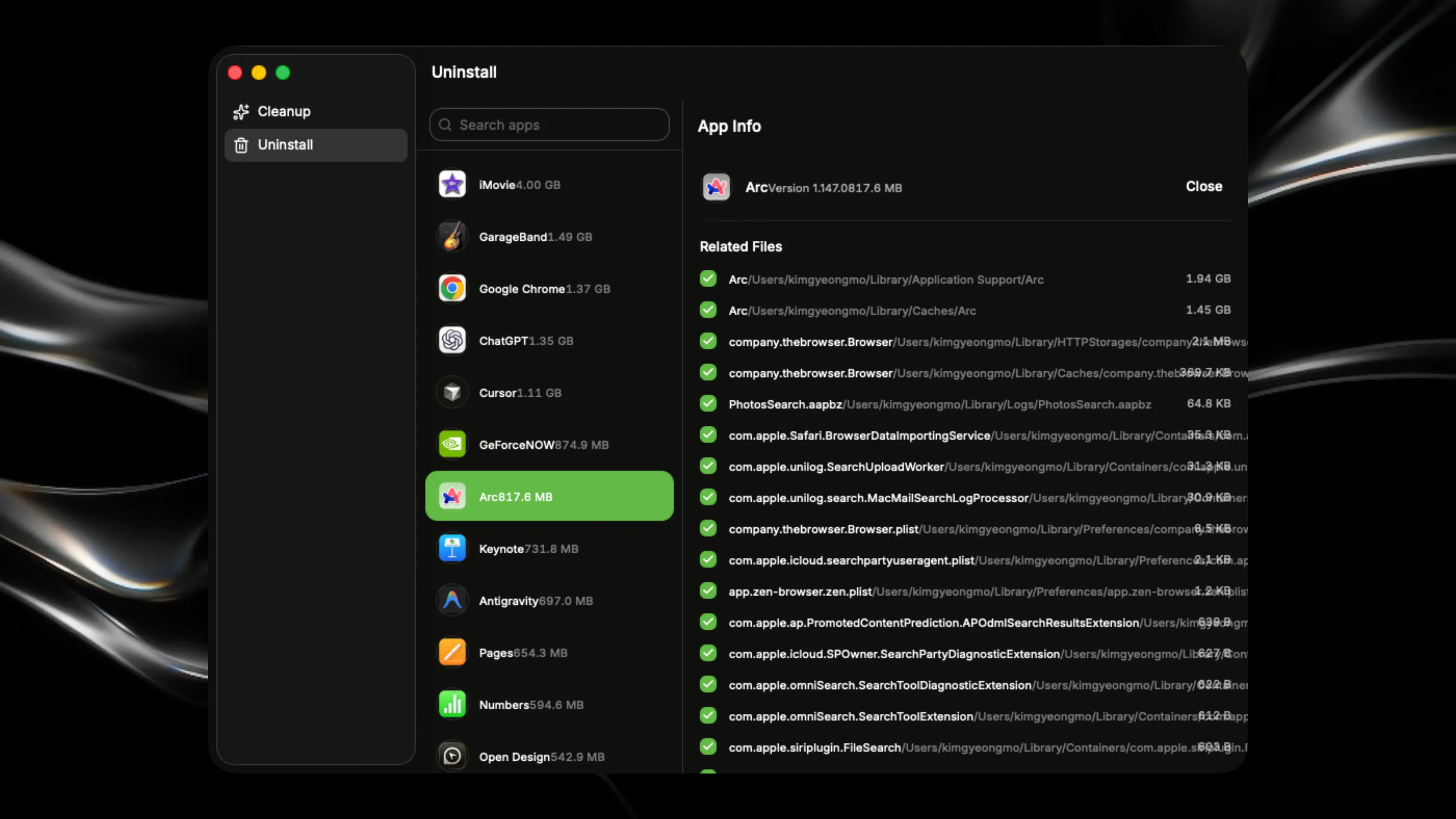Click the Open Design app icon
Screen dimensions: 1456x819
tap(452, 756)
